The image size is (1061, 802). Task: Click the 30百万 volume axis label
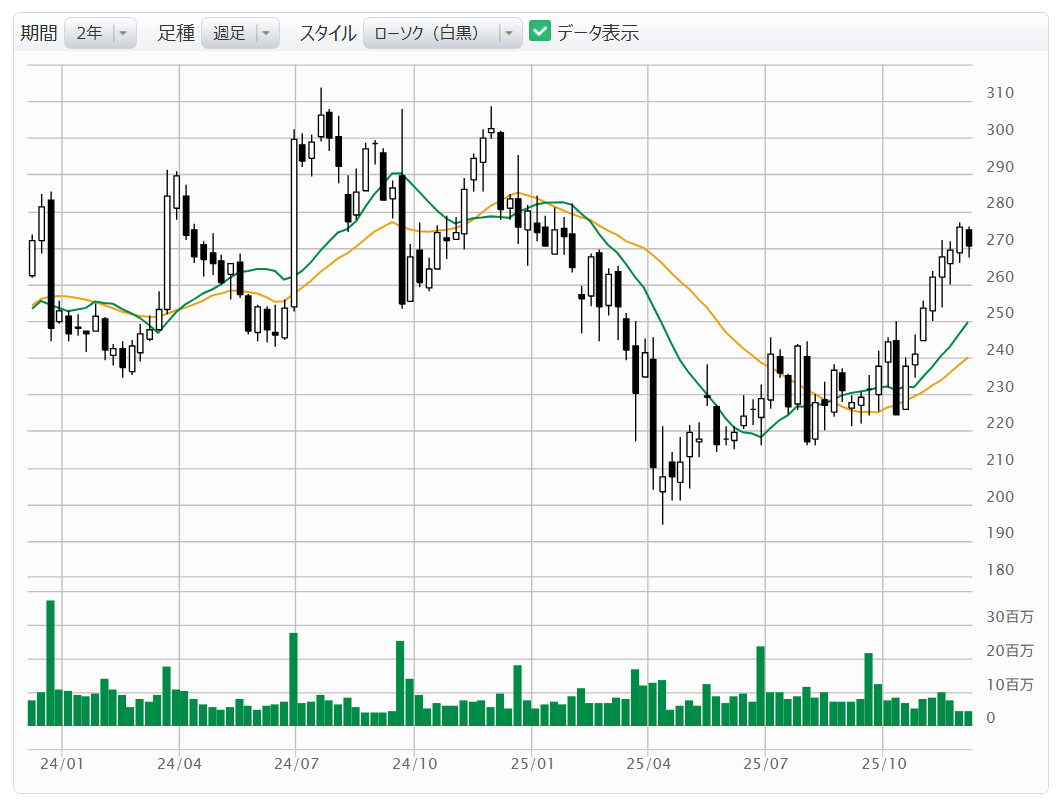click(1010, 617)
